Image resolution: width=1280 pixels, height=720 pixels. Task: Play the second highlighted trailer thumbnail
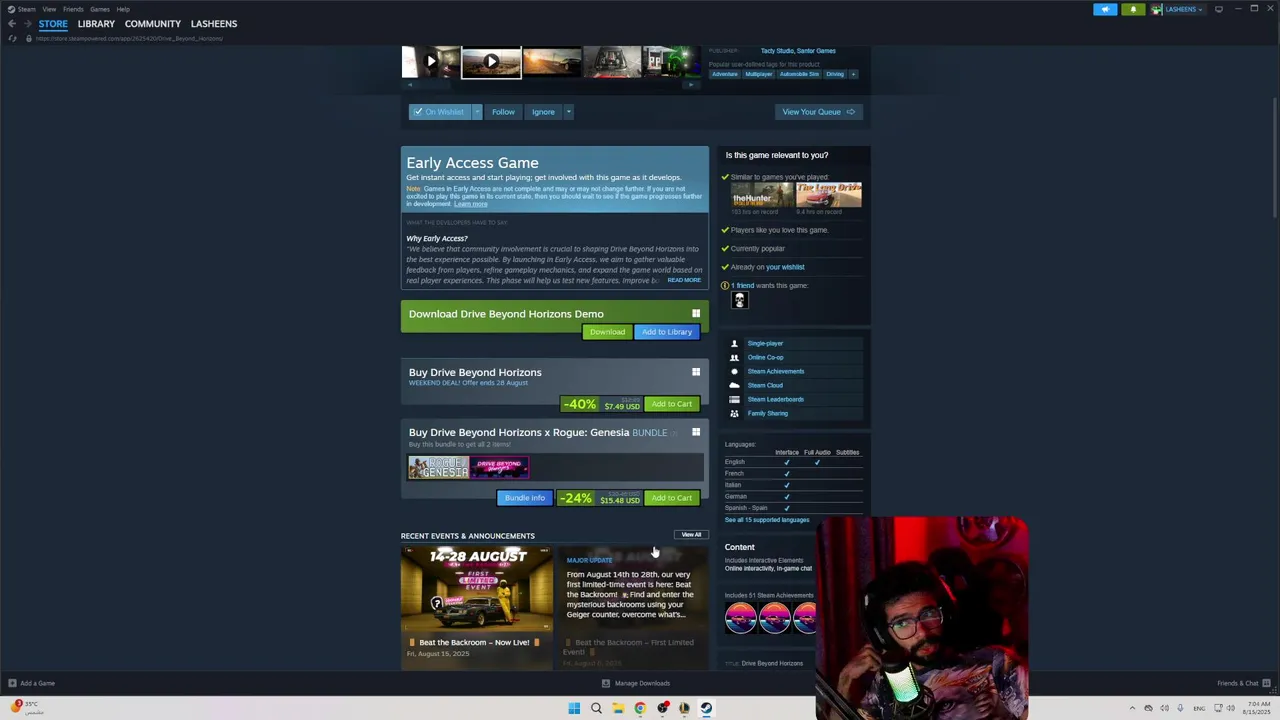coord(491,62)
